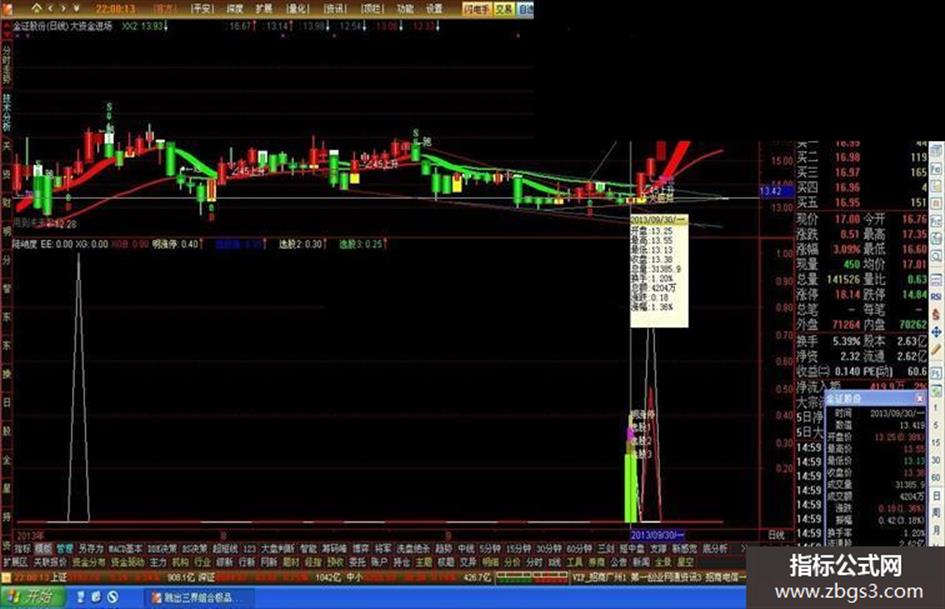Select daily 日 period in right toolbar
The height and width of the screenshot is (609, 945).
936,496
